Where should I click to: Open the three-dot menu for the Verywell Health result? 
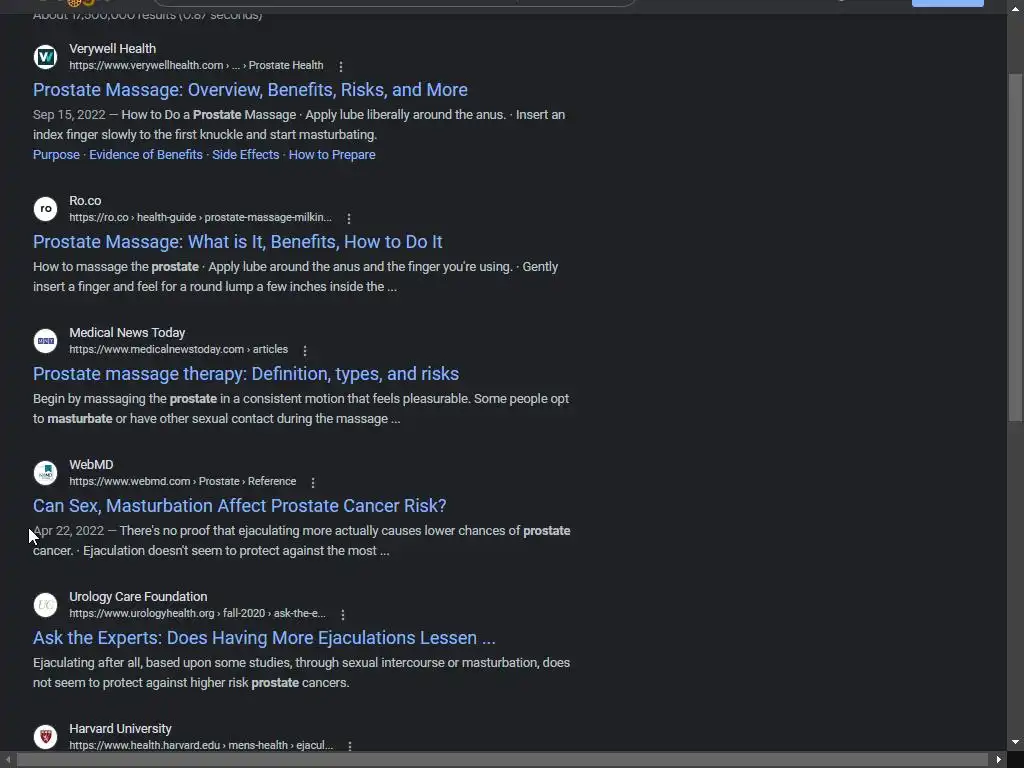[x=341, y=66]
